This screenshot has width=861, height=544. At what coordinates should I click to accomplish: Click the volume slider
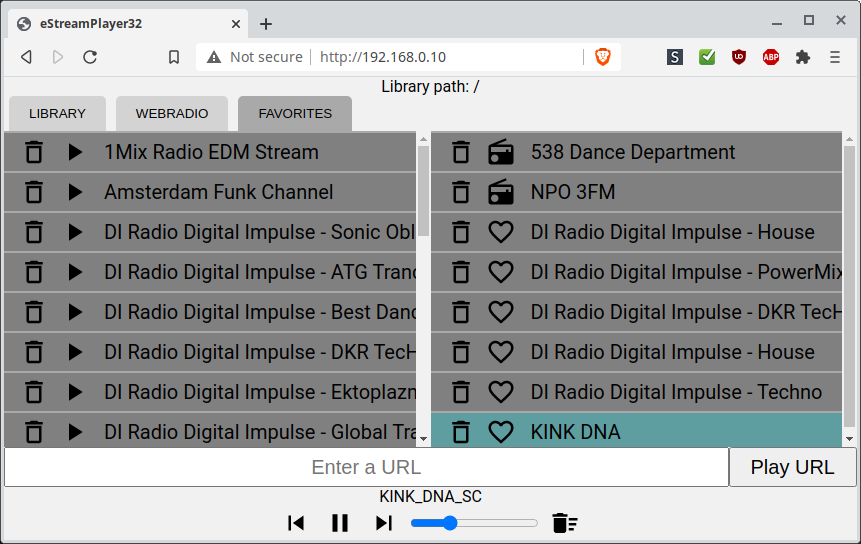(x=474, y=523)
